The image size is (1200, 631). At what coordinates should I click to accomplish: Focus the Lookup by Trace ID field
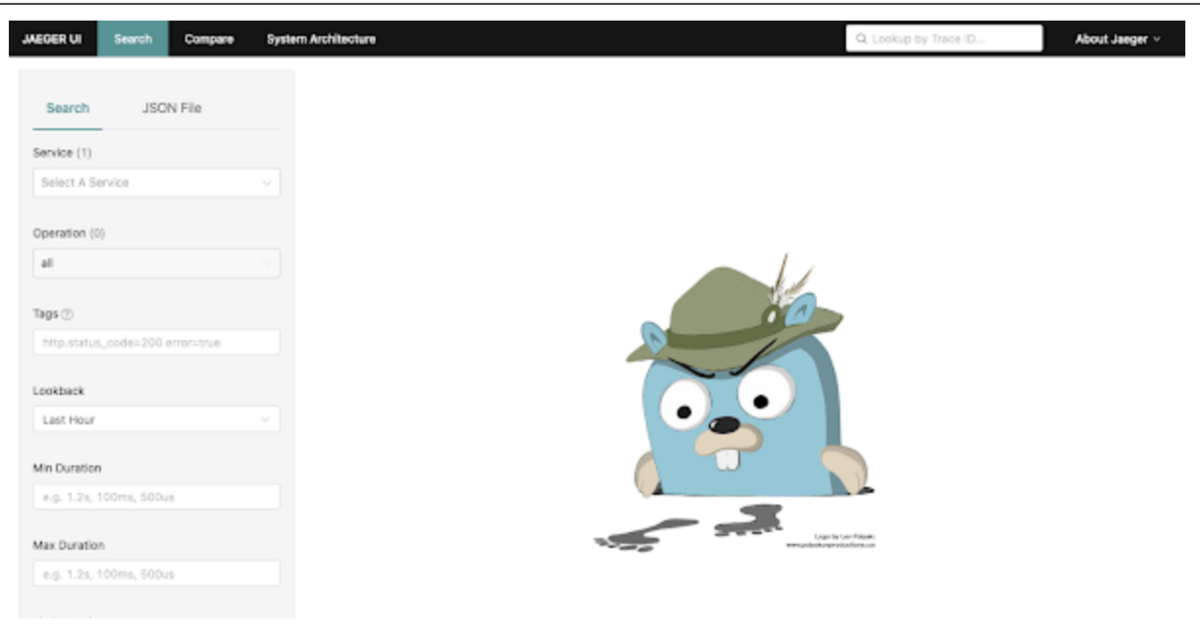[944, 39]
